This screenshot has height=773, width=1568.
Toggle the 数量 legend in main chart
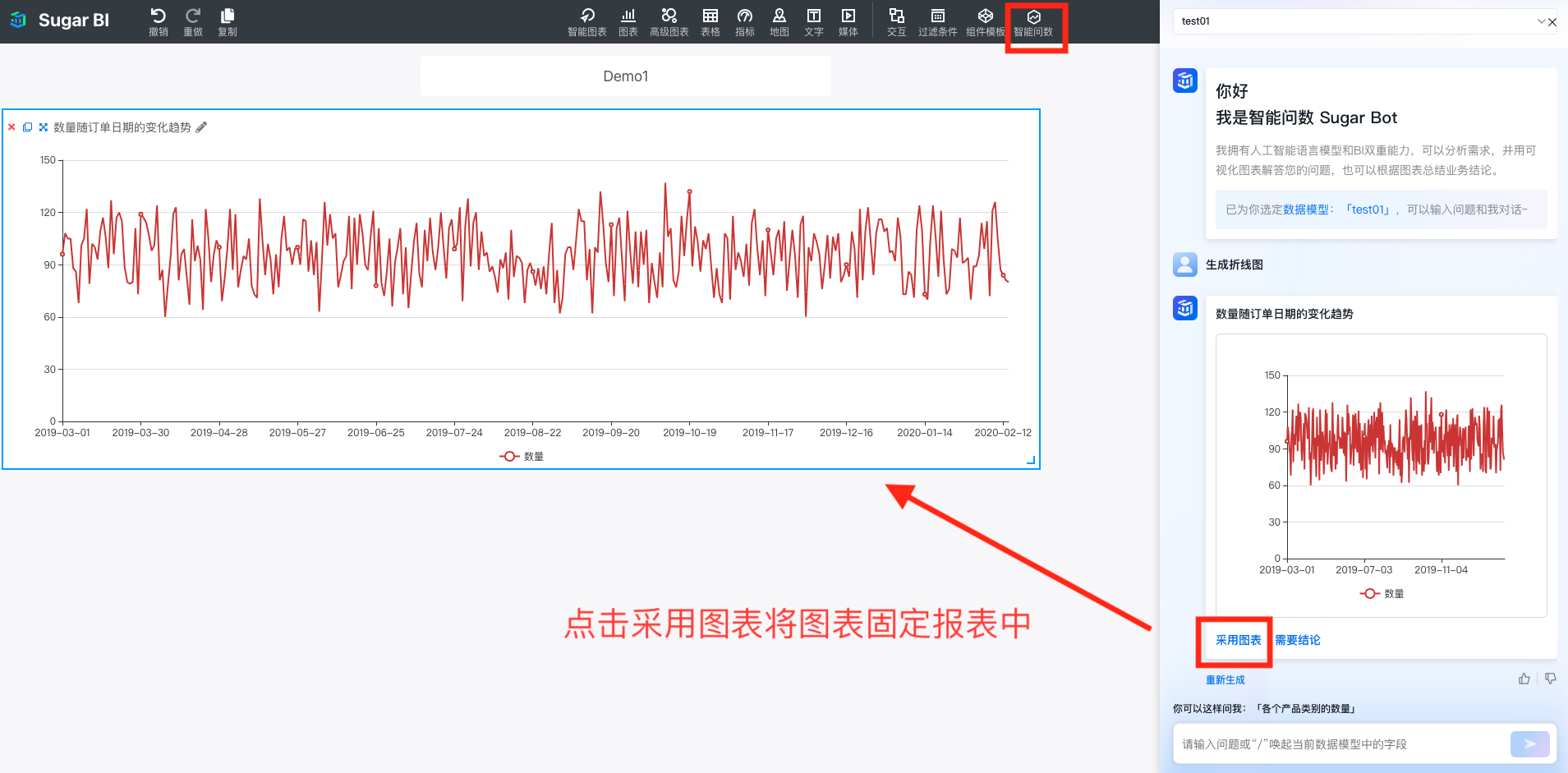[x=522, y=457]
